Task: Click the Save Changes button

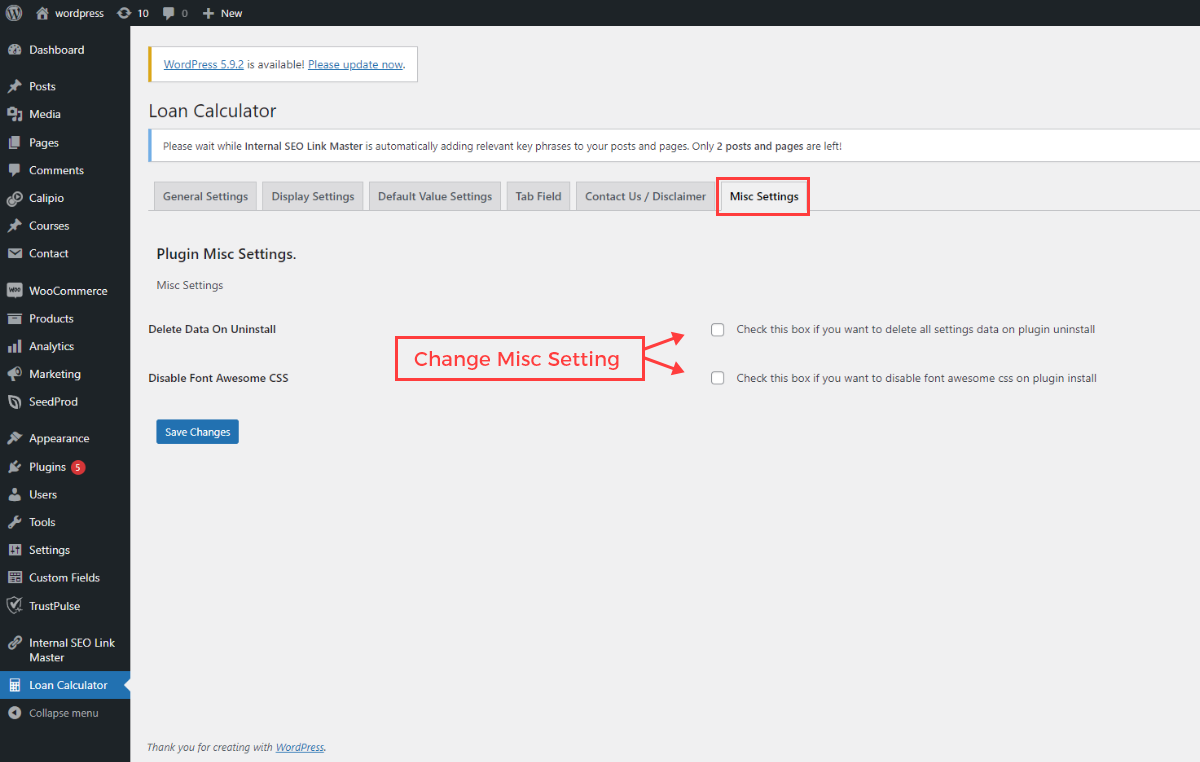Action: [x=197, y=432]
